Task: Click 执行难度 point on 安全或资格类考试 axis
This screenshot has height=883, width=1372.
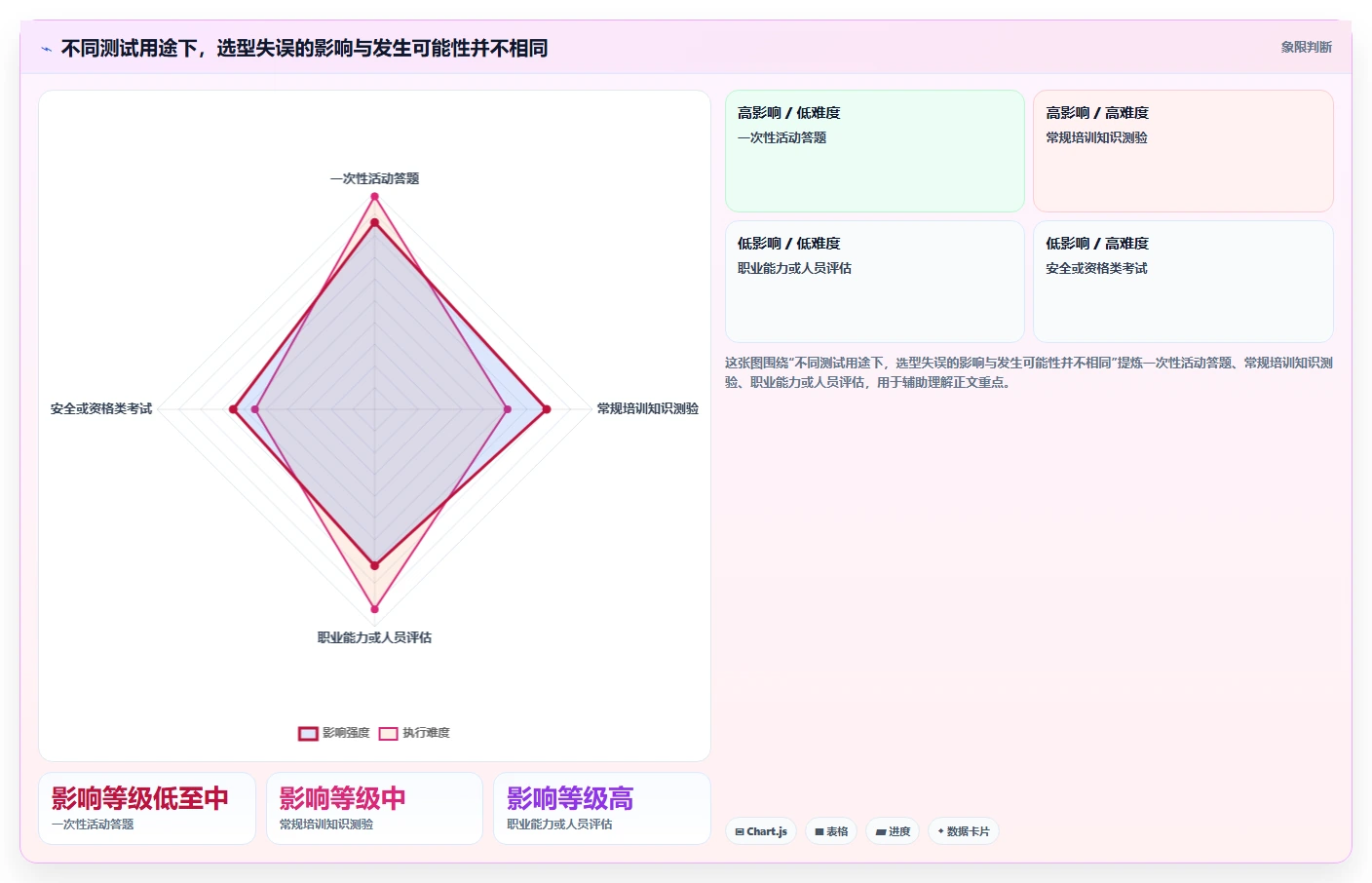Action: coord(255,409)
